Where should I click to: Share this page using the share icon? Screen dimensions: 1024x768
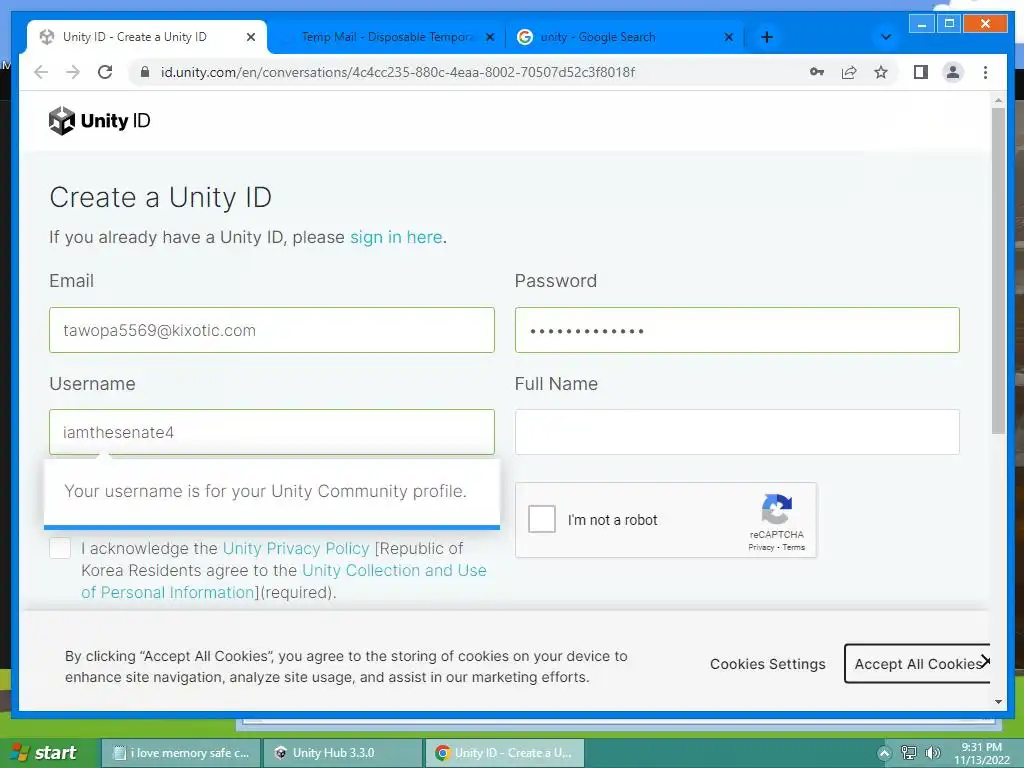849,72
